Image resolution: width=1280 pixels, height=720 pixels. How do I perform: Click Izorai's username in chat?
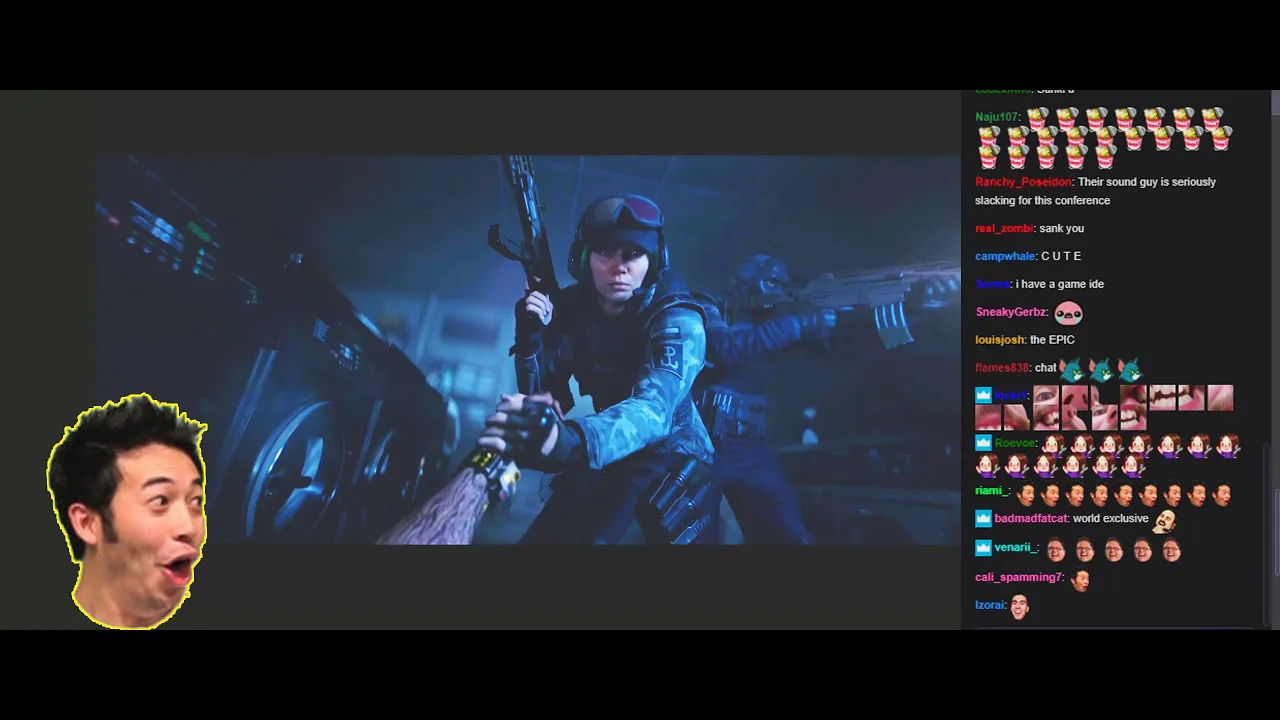989,605
